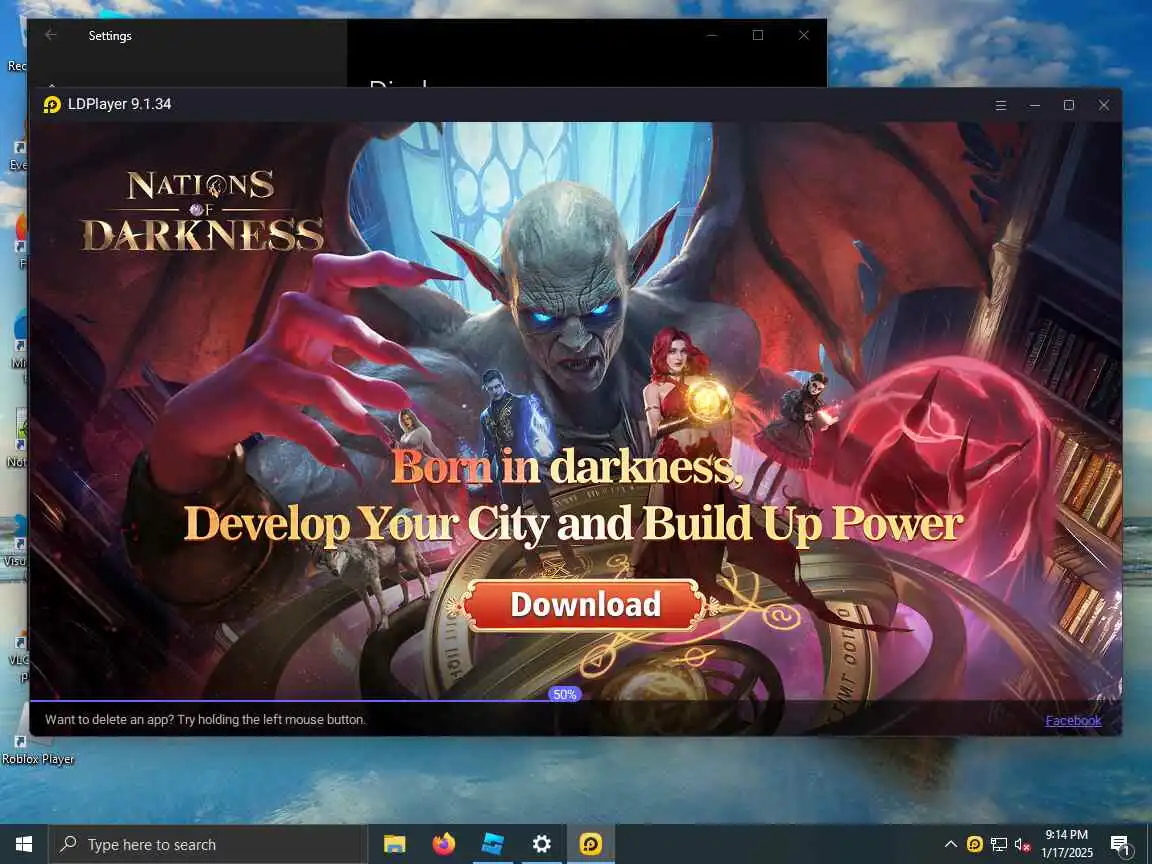The width and height of the screenshot is (1152, 864).
Task: Click the 50% loading progress indicator
Action: pos(564,694)
